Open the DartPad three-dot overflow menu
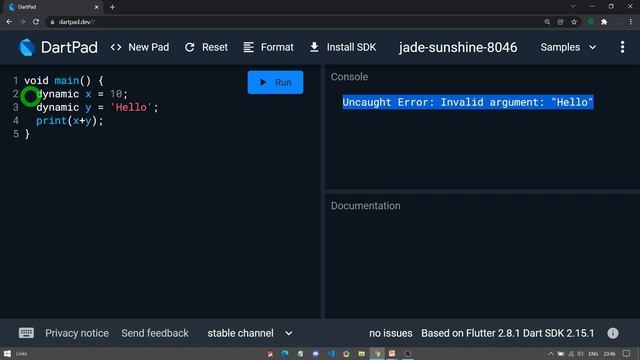 coord(622,47)
